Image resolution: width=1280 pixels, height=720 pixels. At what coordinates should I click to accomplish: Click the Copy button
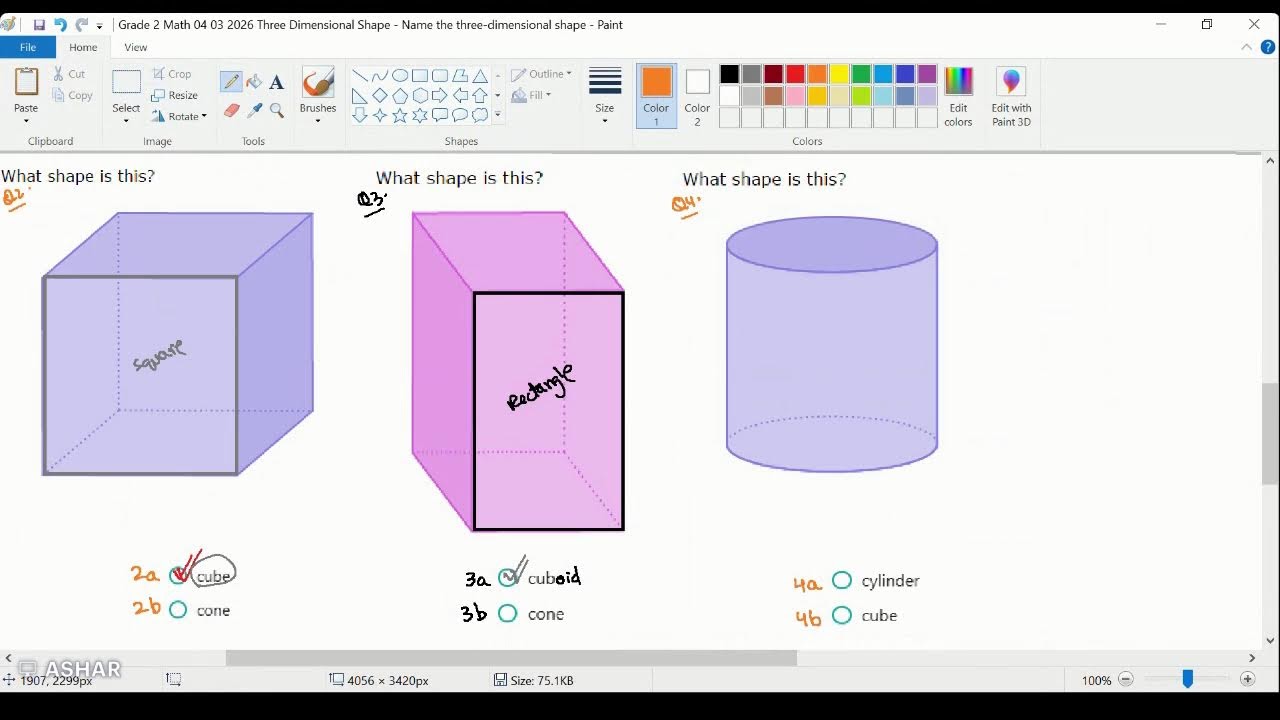point(72,96)
